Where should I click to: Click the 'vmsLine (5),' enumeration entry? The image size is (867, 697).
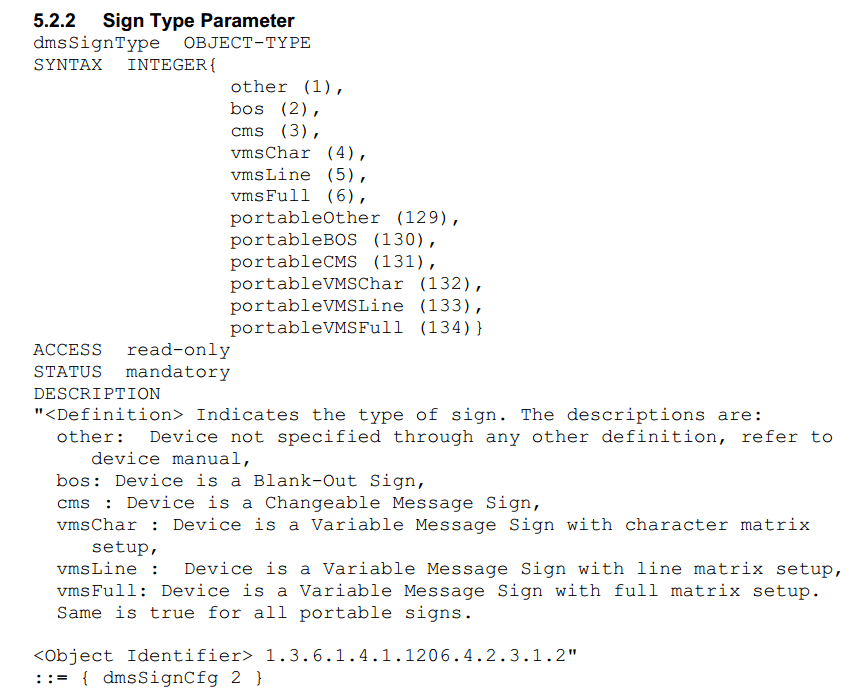299,175
